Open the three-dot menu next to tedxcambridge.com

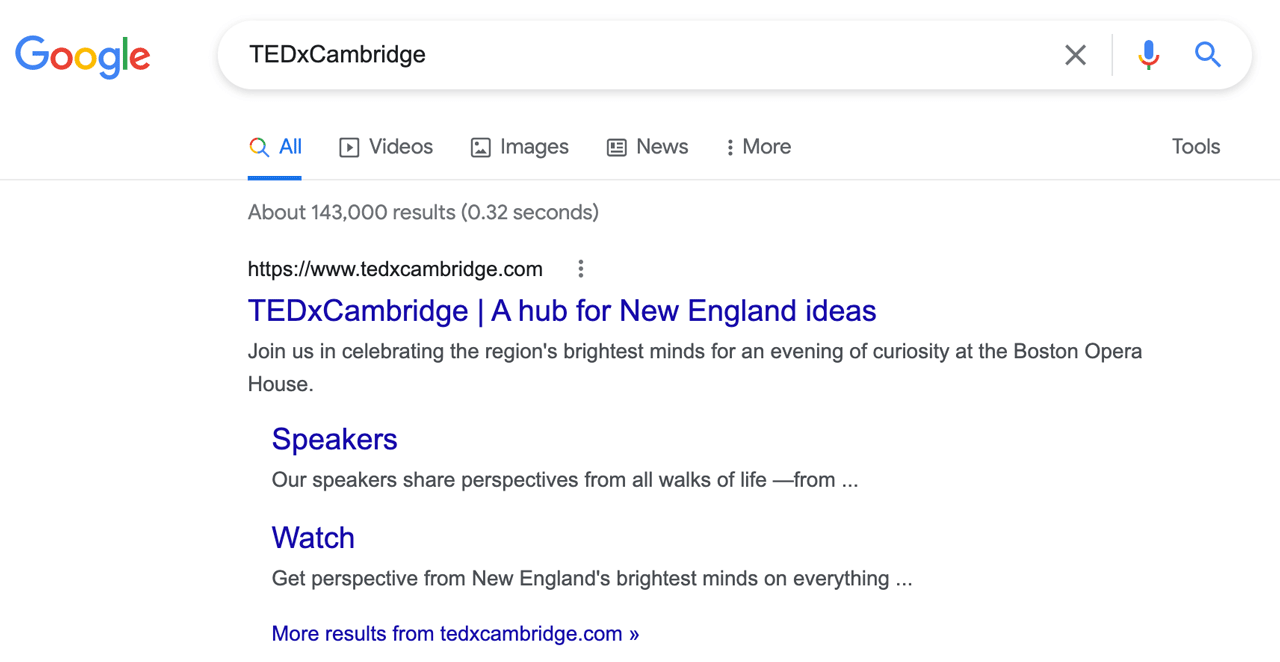point(581,268)
